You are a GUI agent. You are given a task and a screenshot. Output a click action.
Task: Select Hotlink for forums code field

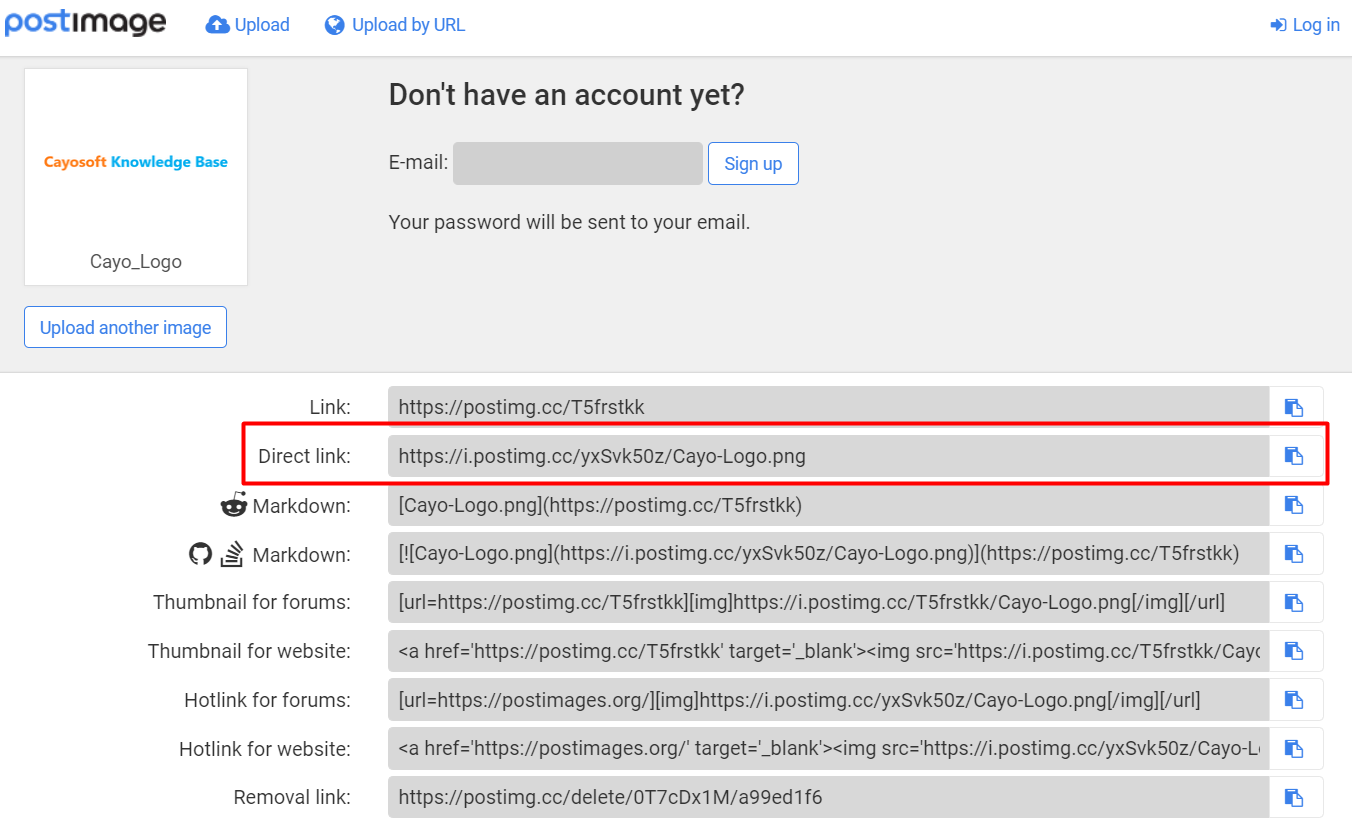click(829, 699)
